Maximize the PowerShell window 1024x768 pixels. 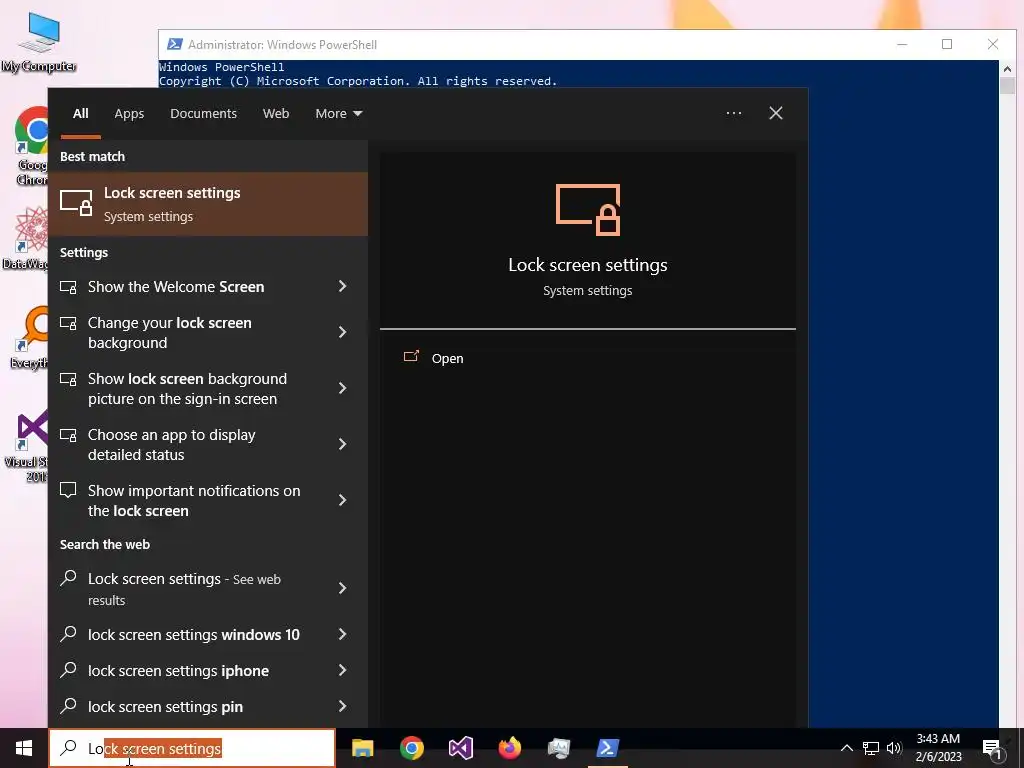pos(947,44)
